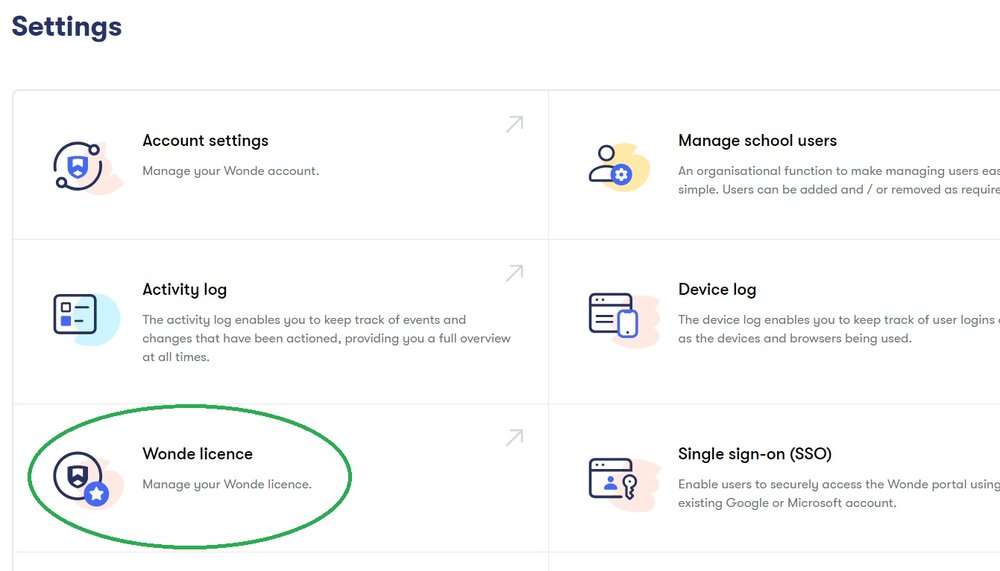Click 'Manage your Wonde licence.' text
1000x571 pixels.
pyautogui.click(x=227, y=484)
